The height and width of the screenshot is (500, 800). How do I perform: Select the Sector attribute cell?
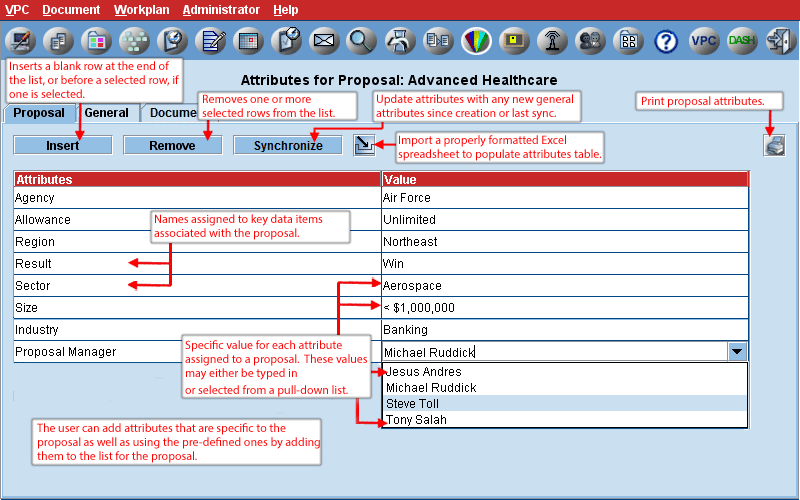197,285
